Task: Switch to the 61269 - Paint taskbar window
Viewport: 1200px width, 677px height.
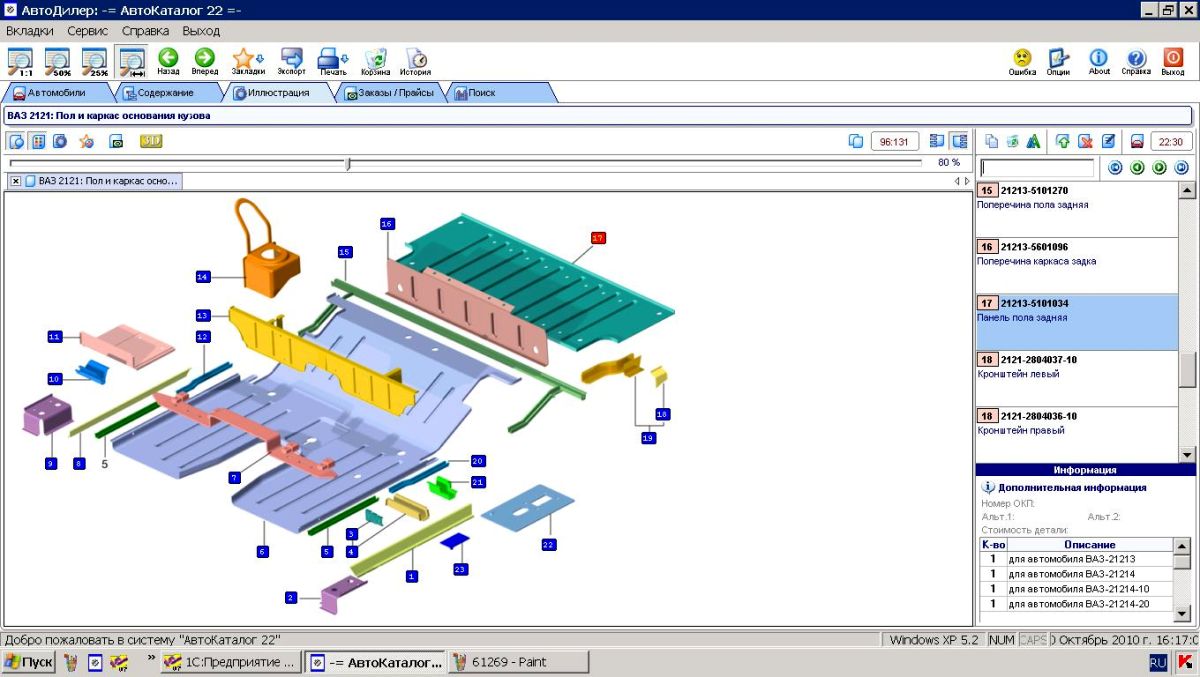Action: [x=517, y=662]
